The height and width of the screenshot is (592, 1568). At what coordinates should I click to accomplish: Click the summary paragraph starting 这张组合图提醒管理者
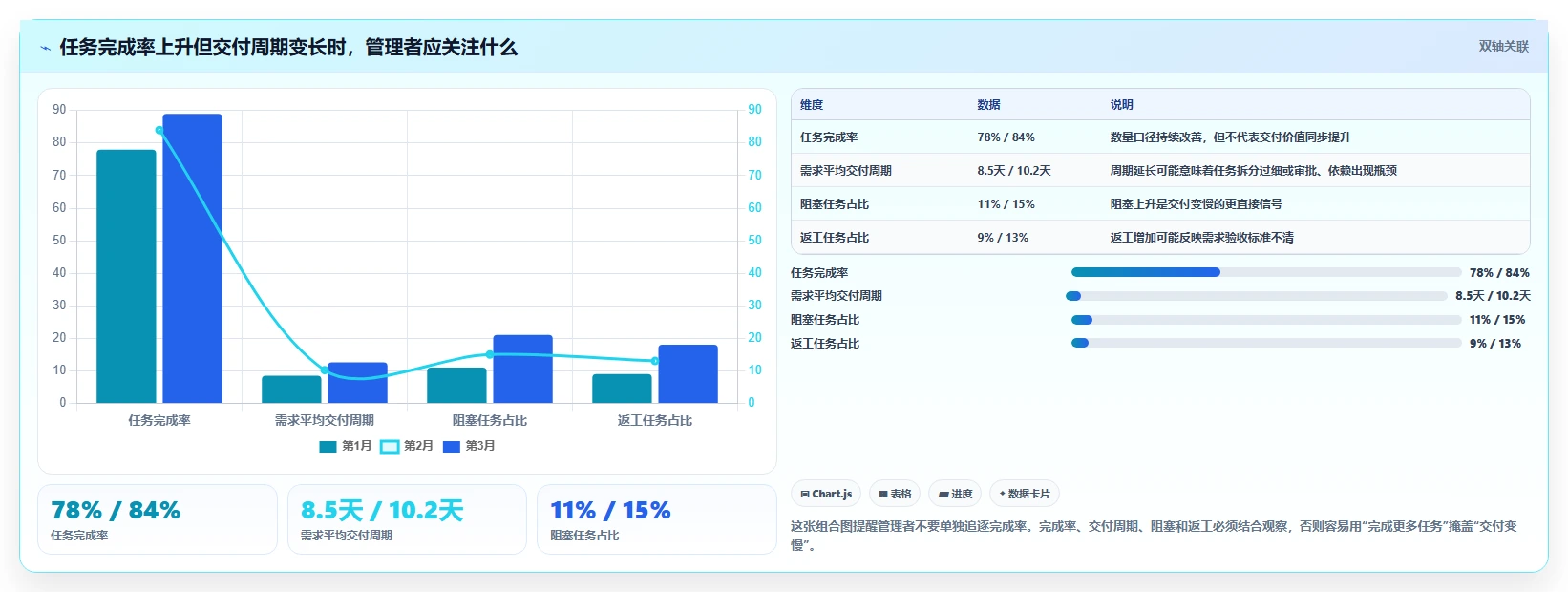coord(1154,536)
